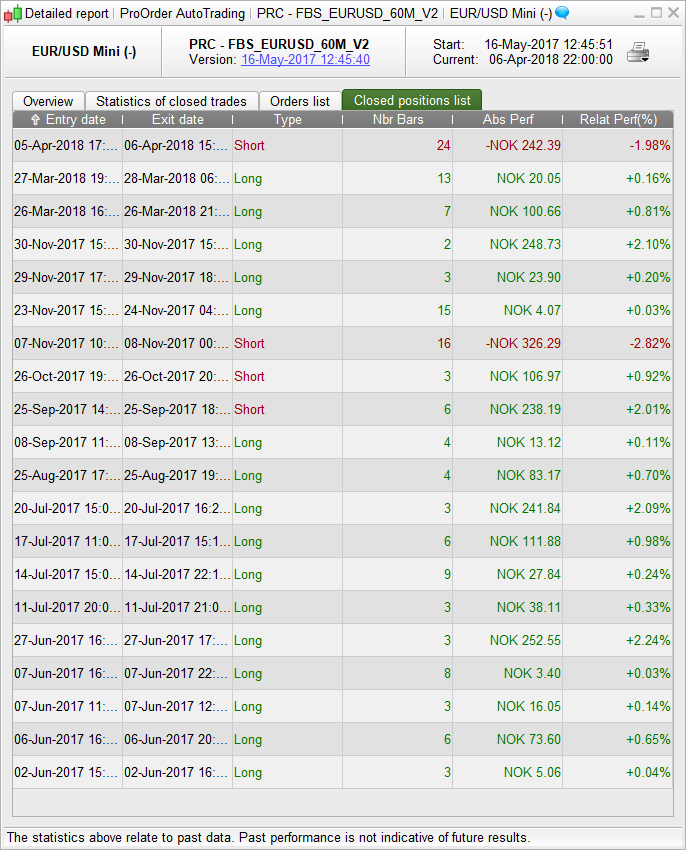Minimize the Detailed report window
Viewport: 686px width, 850px height.
tap(637, 13)
